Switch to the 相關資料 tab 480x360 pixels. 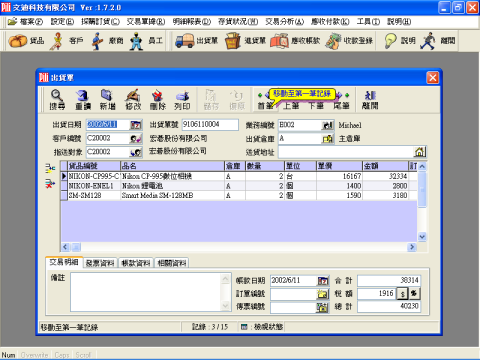click(x=172, y=263)
